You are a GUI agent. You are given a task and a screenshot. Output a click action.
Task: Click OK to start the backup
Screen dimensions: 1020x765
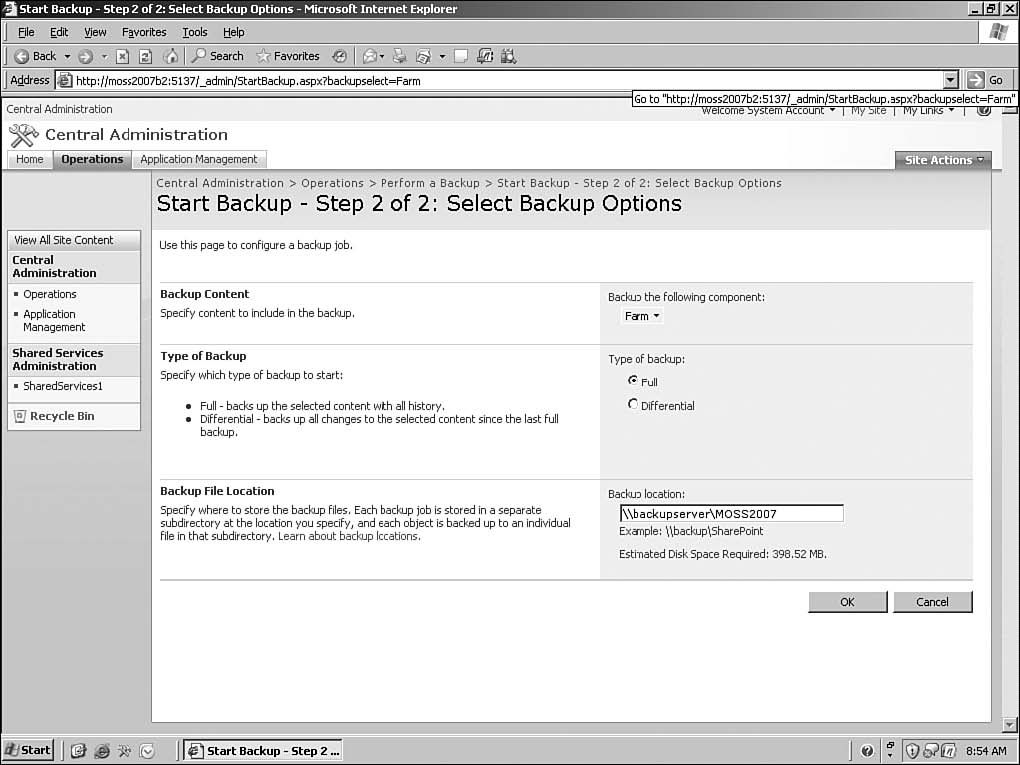coord(847,601)
